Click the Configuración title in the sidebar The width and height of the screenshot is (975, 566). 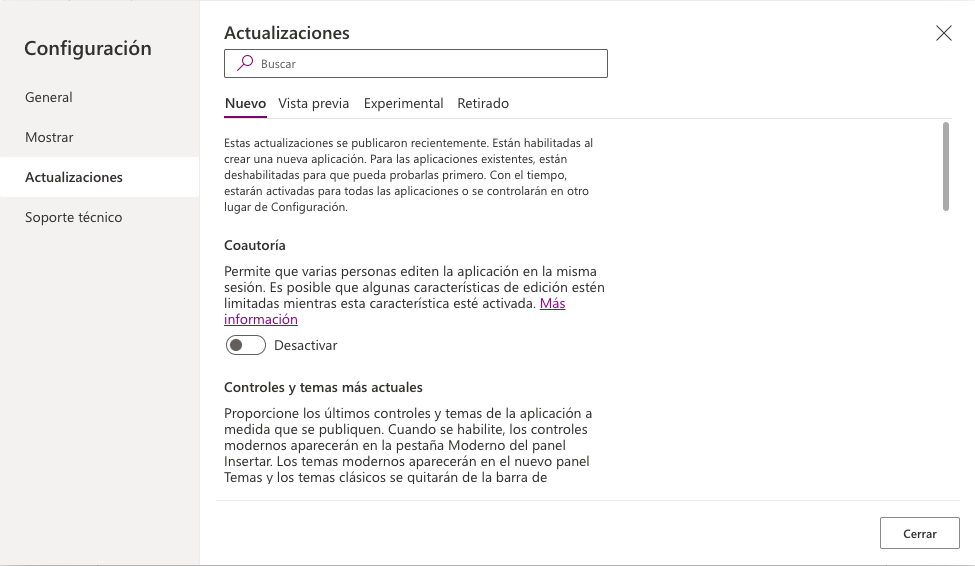pos(88,48)
